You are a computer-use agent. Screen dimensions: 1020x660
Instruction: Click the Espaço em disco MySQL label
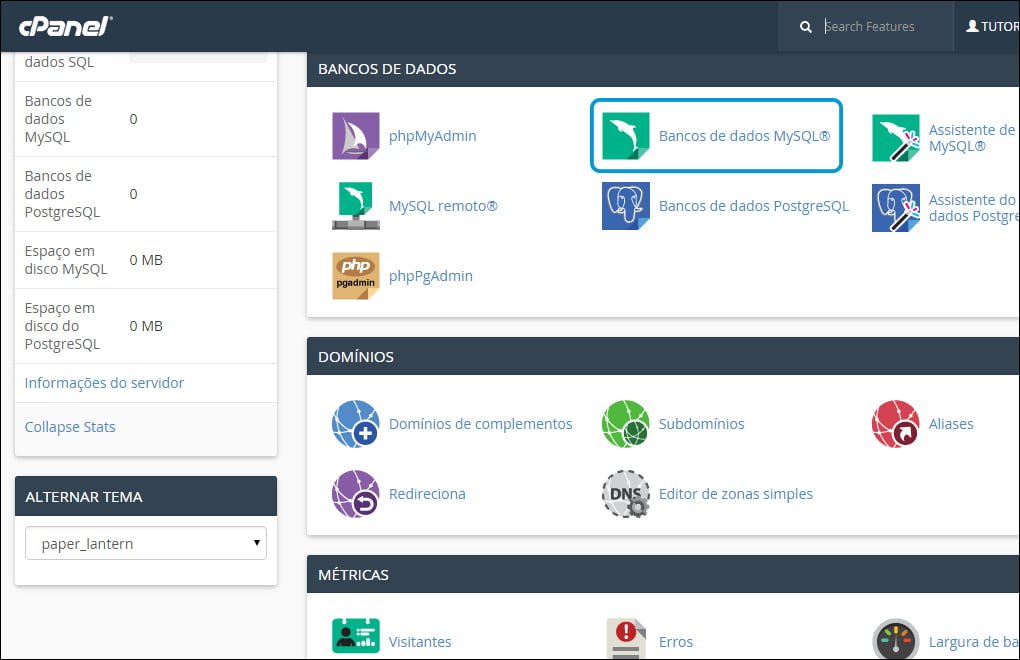point(66,260)
